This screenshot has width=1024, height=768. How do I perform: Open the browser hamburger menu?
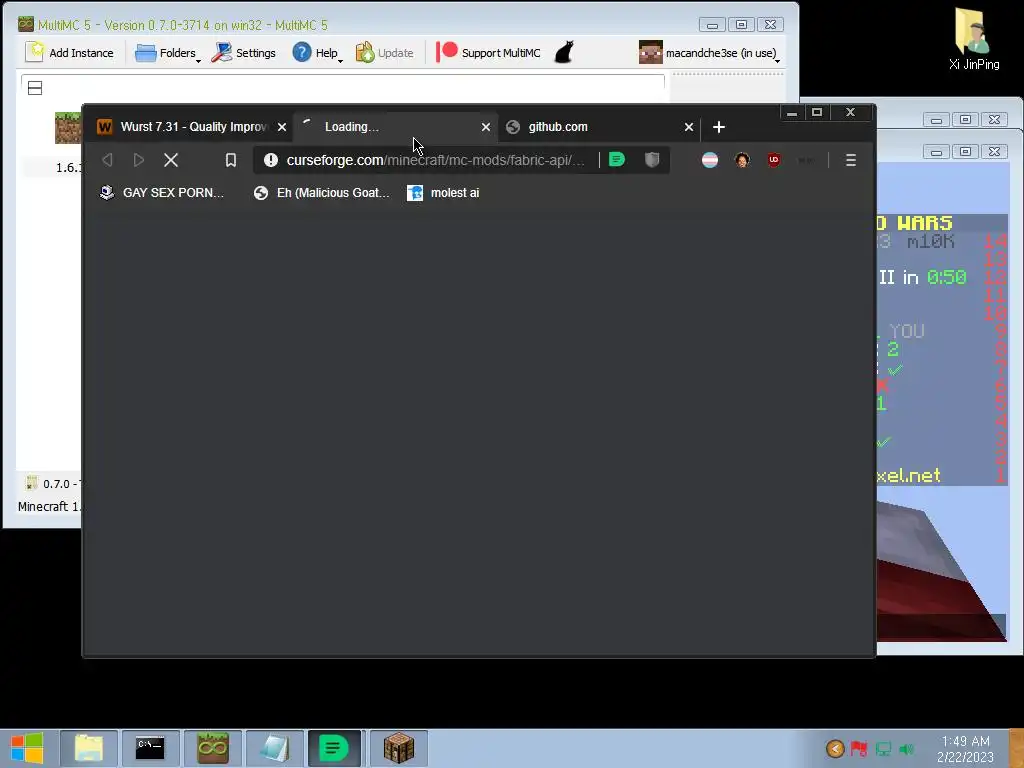point(850,160)
